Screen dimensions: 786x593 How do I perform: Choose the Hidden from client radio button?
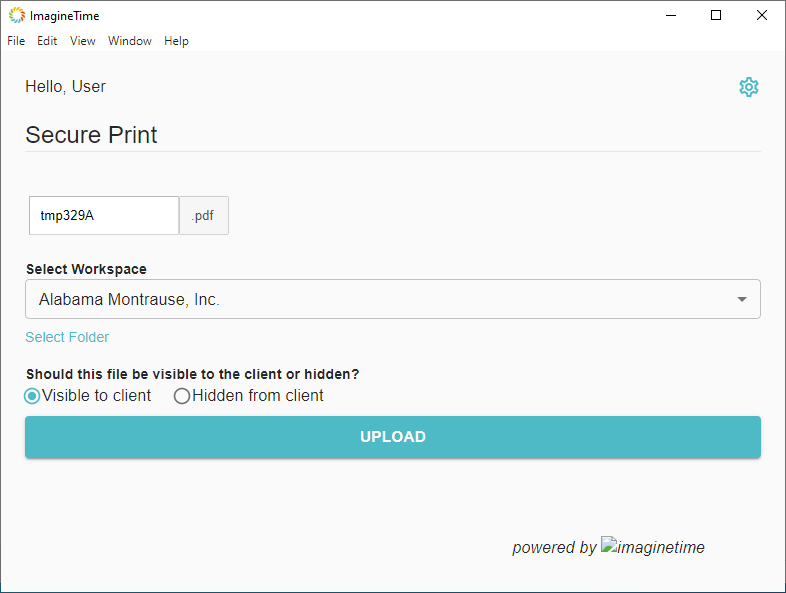[182, 396]
